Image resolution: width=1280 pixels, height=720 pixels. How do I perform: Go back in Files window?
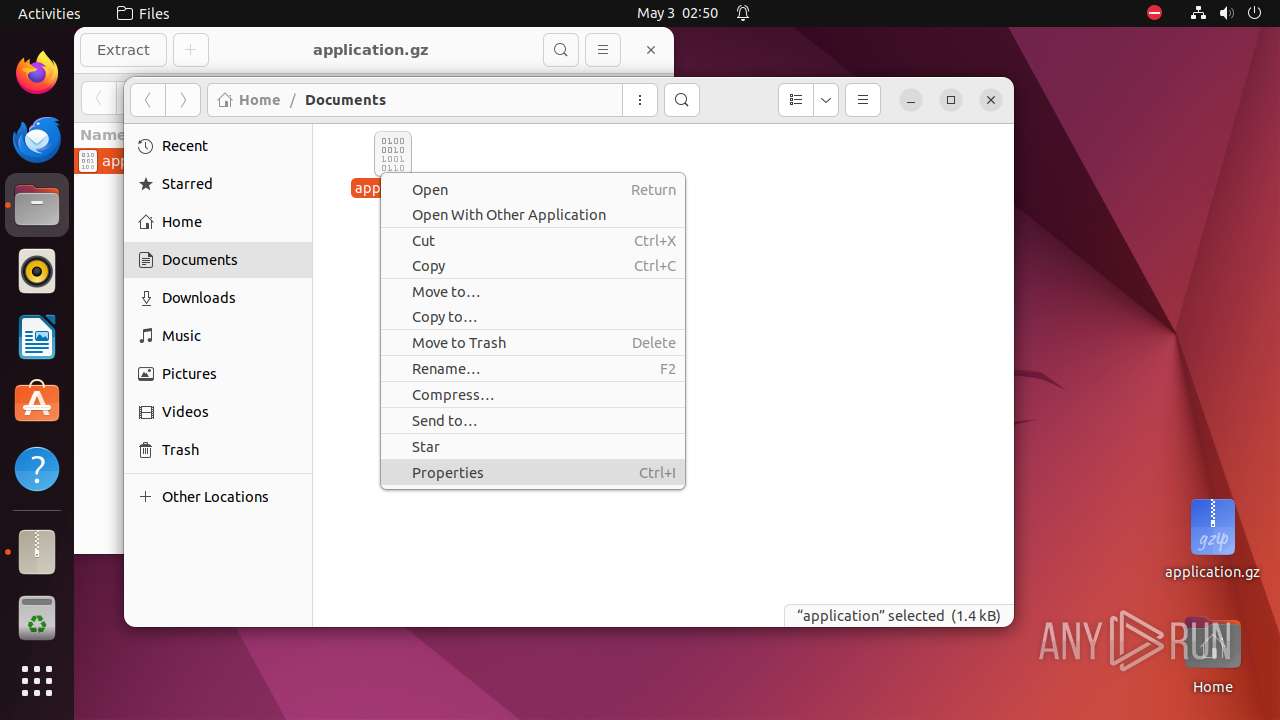pos(148,100)
